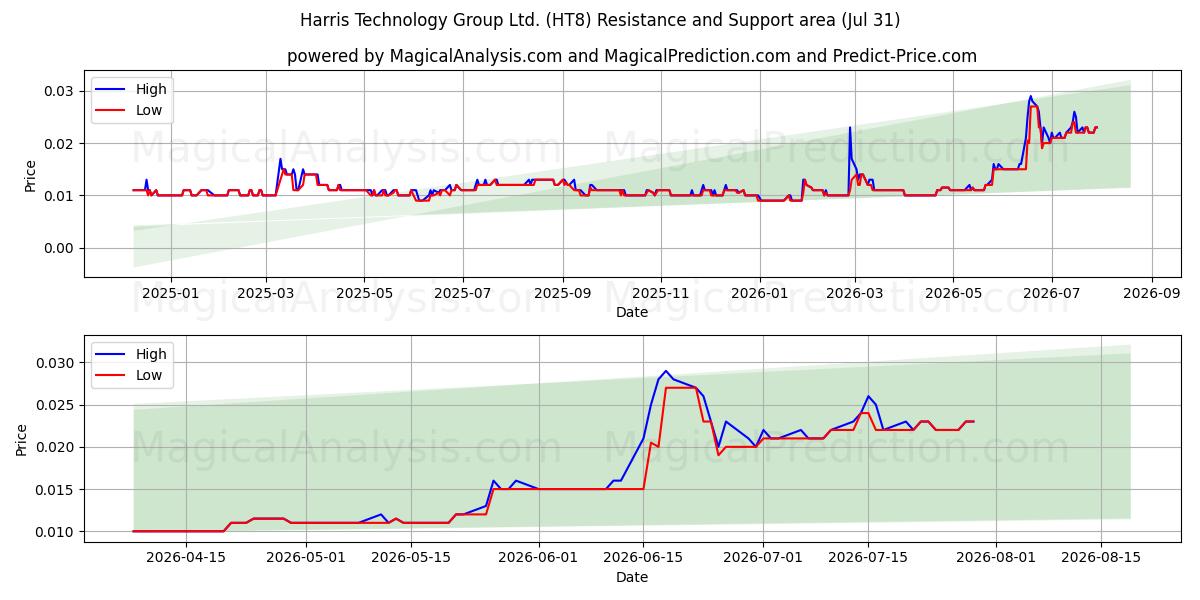Click the 2026-06-01 tick label
Image resolution: width=1200 pixels, height=600 pixels.
pyautogui.click(x=539, y=557)
